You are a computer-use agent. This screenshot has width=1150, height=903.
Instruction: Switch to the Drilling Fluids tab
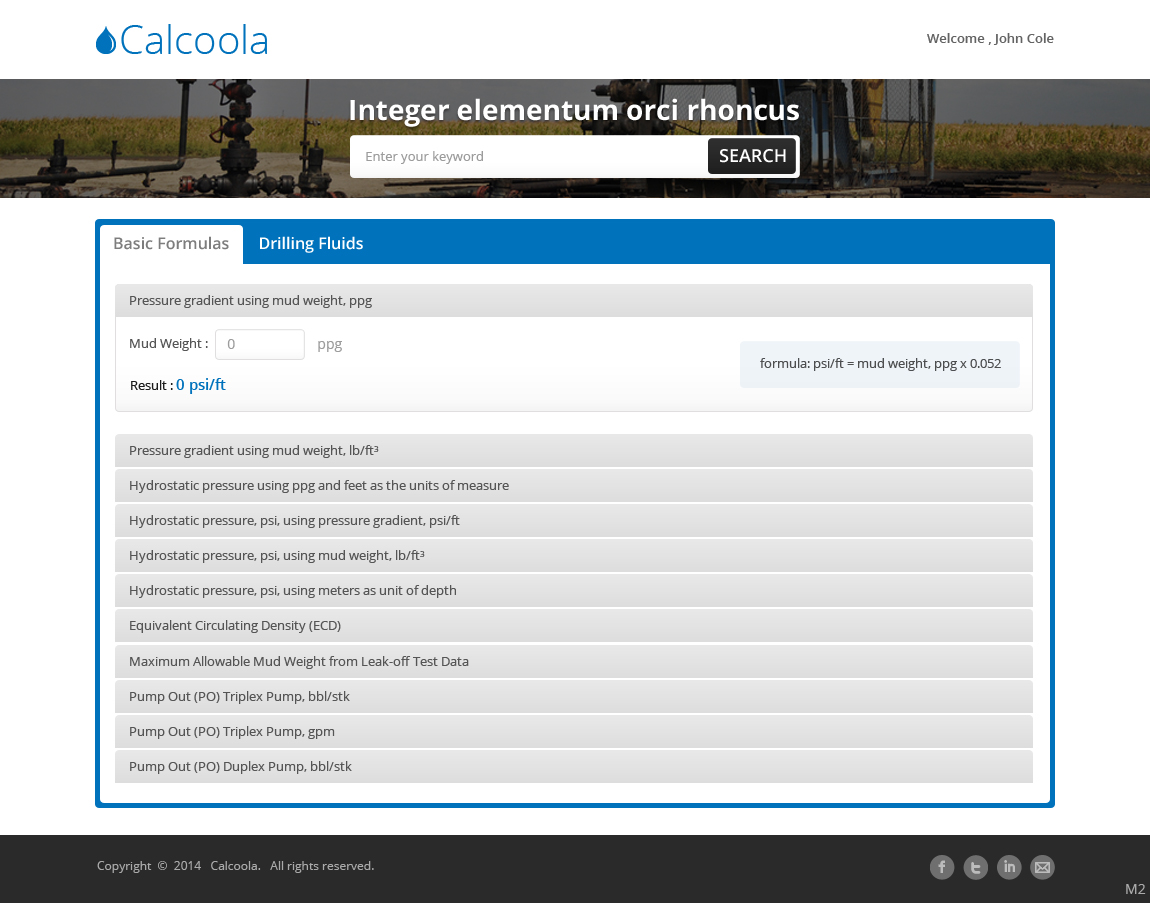click(311, 244)
